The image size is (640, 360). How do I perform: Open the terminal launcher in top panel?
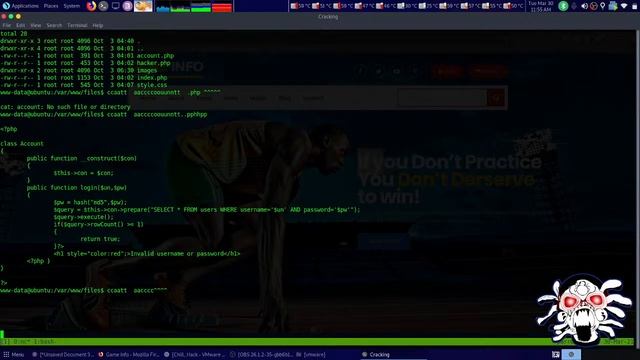click(x=103, y=6)
